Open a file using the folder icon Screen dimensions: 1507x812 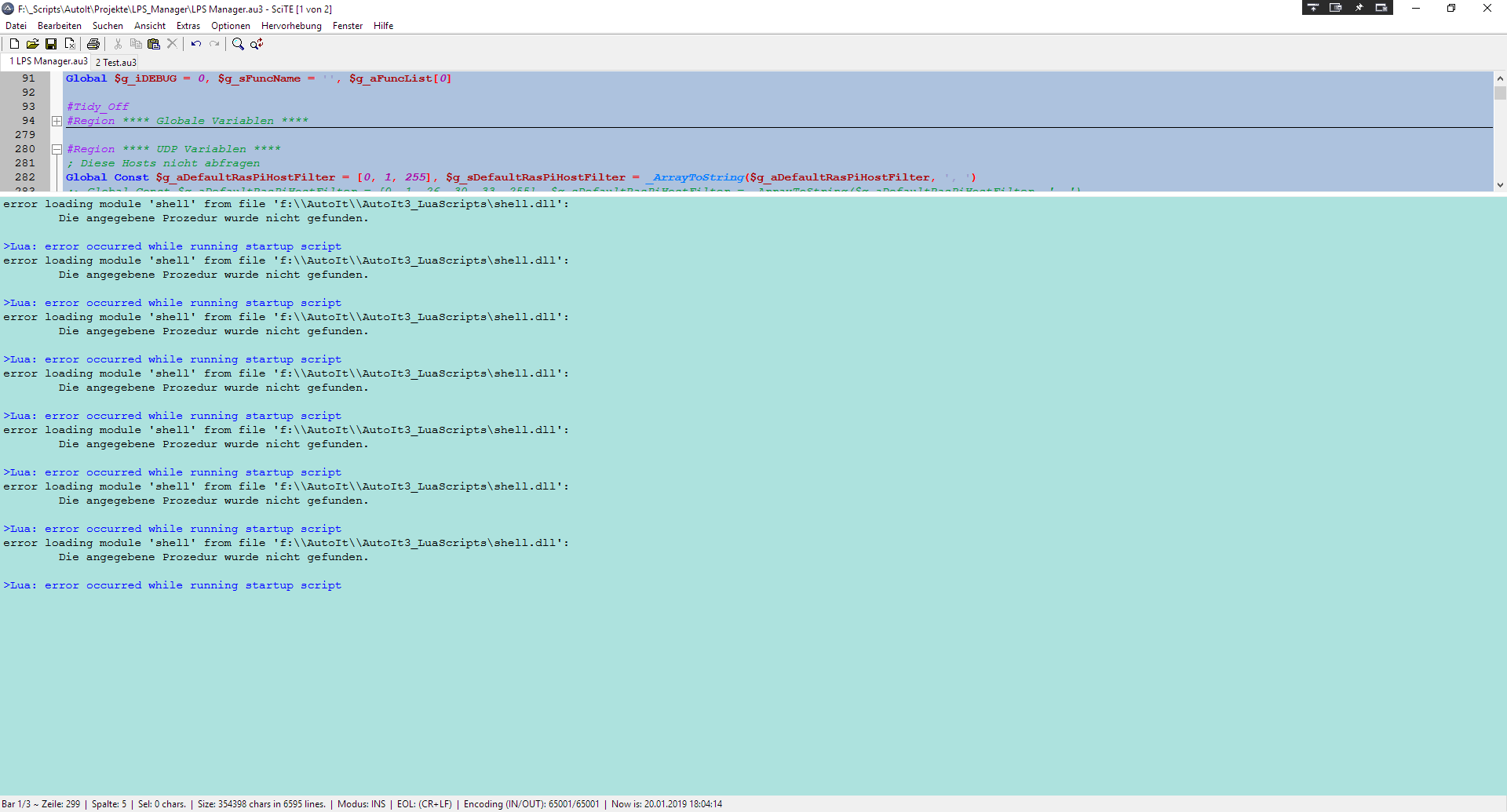coord(32,44)
